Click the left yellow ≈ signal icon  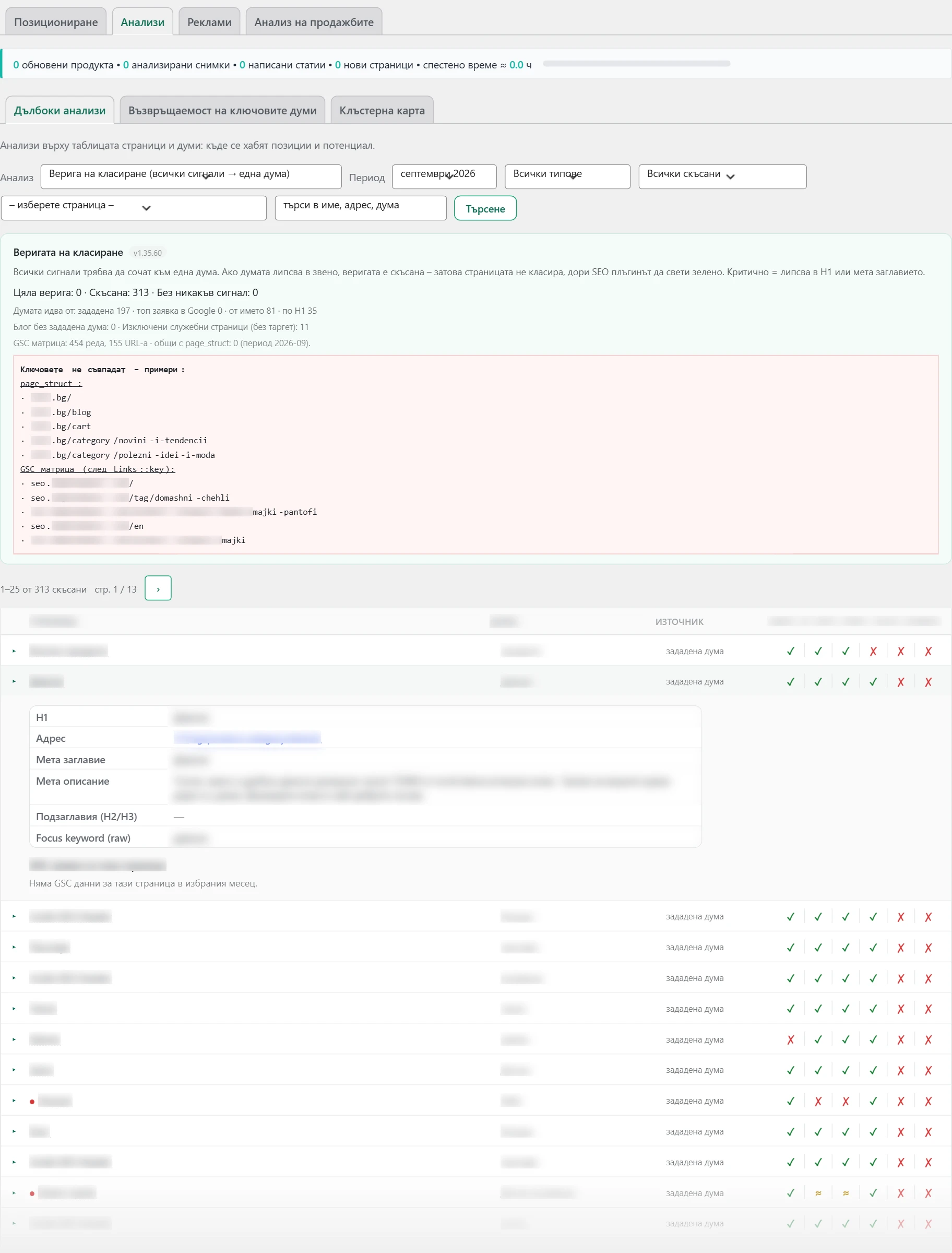point(818,1193)
